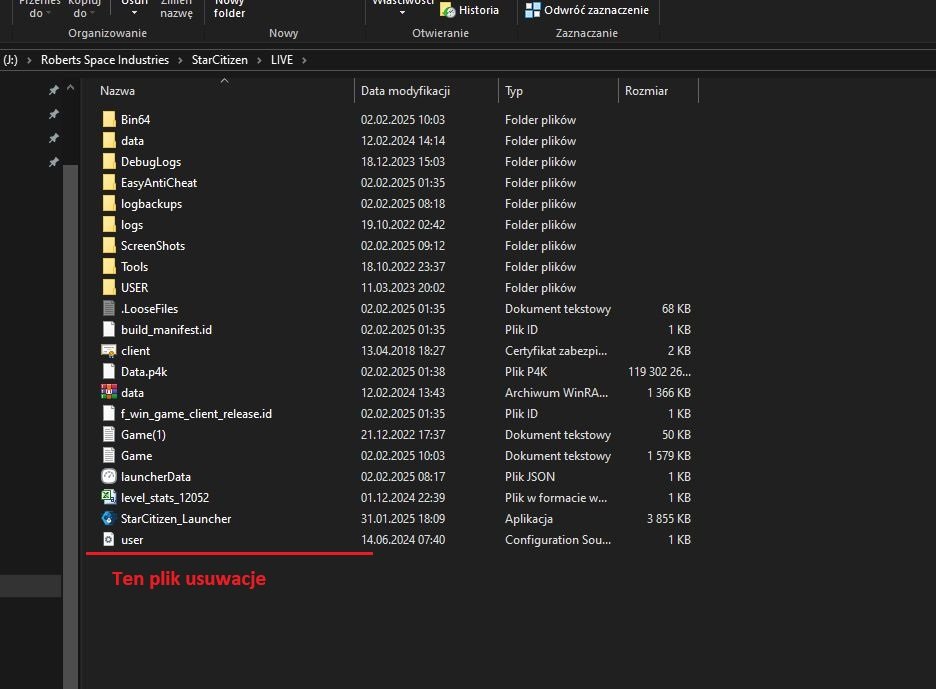The height and width of the screenshot is (689, 936).
Task: Click the level_stats_12052 file name
Action: (x=165, y=497)
